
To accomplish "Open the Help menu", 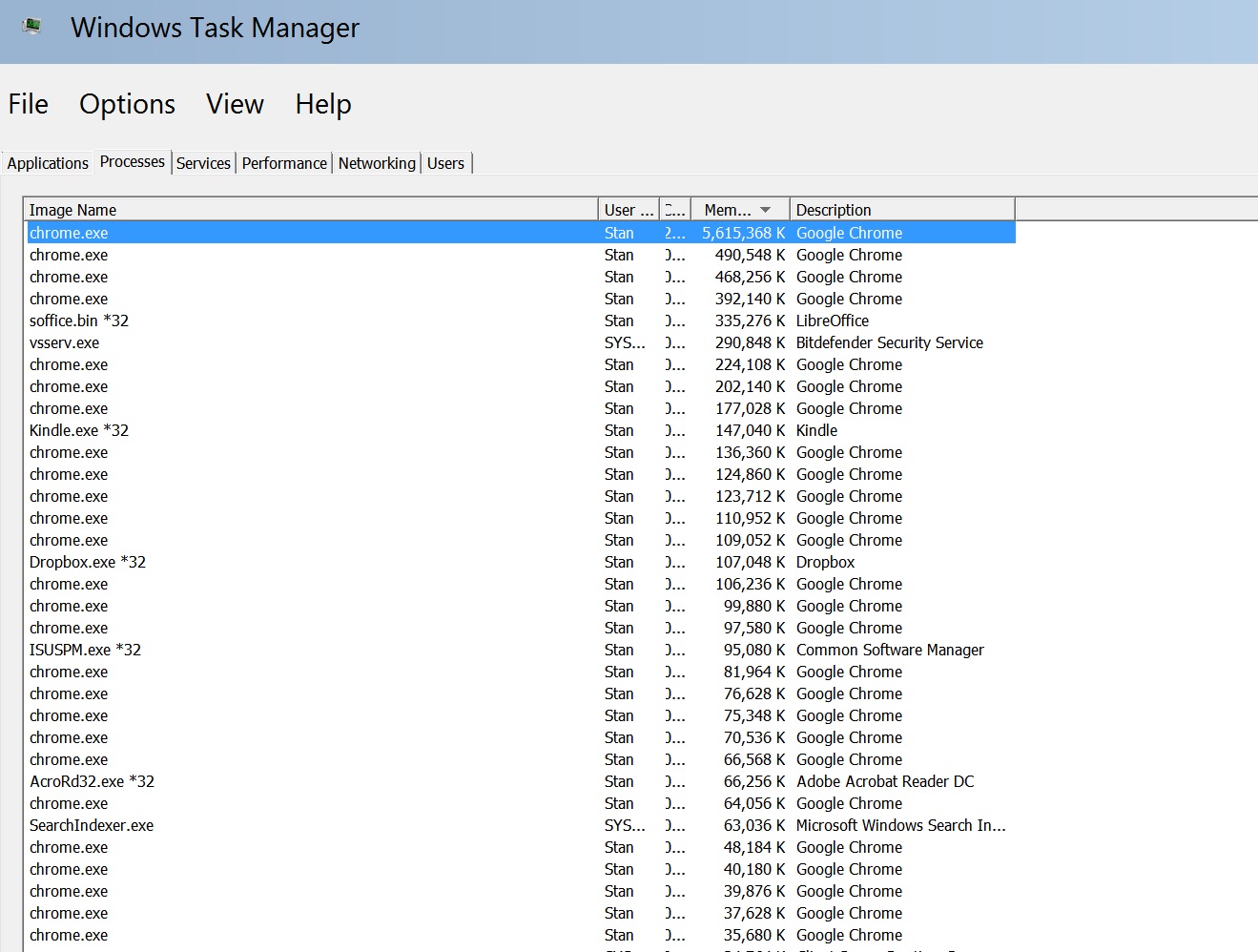I will [323, 104].
